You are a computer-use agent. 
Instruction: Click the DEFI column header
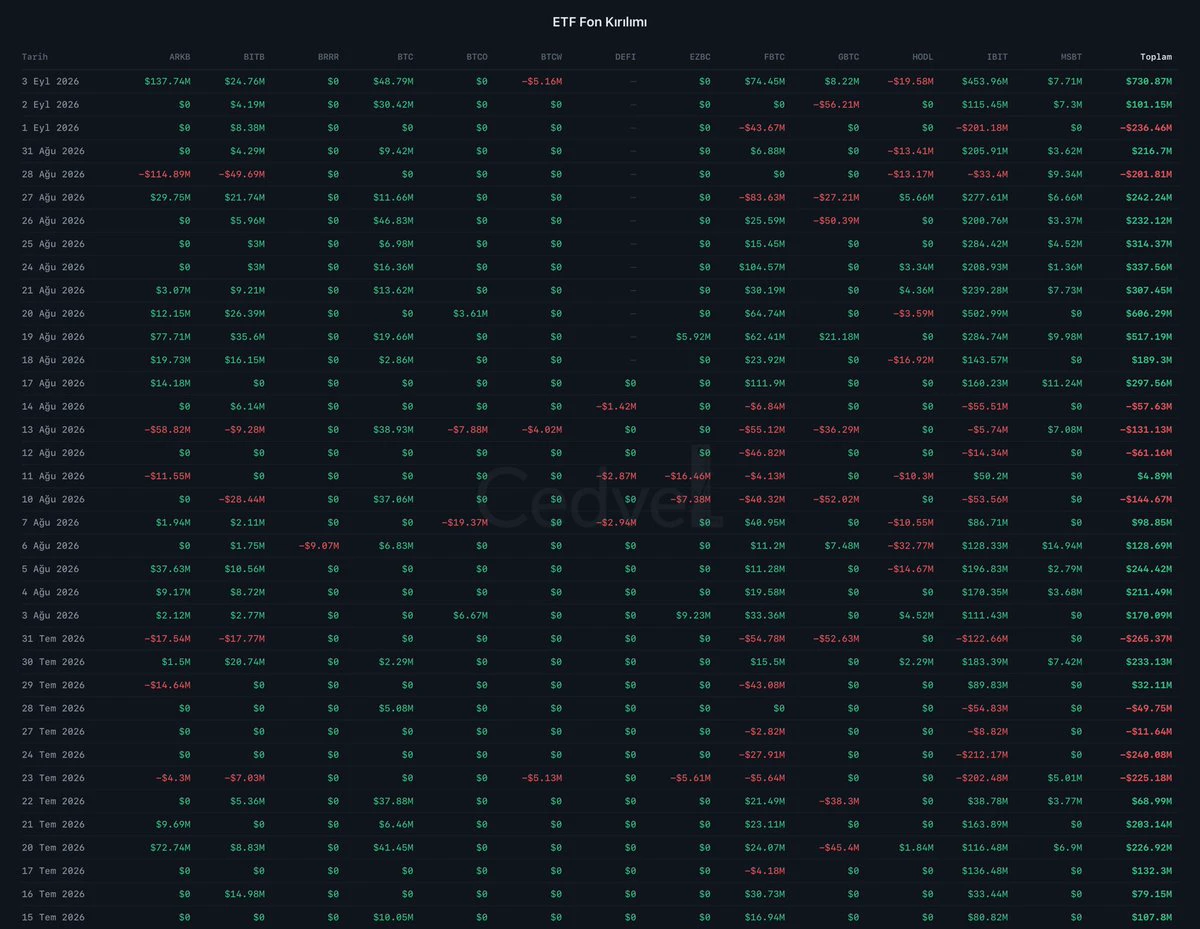(x=625, y=57)
